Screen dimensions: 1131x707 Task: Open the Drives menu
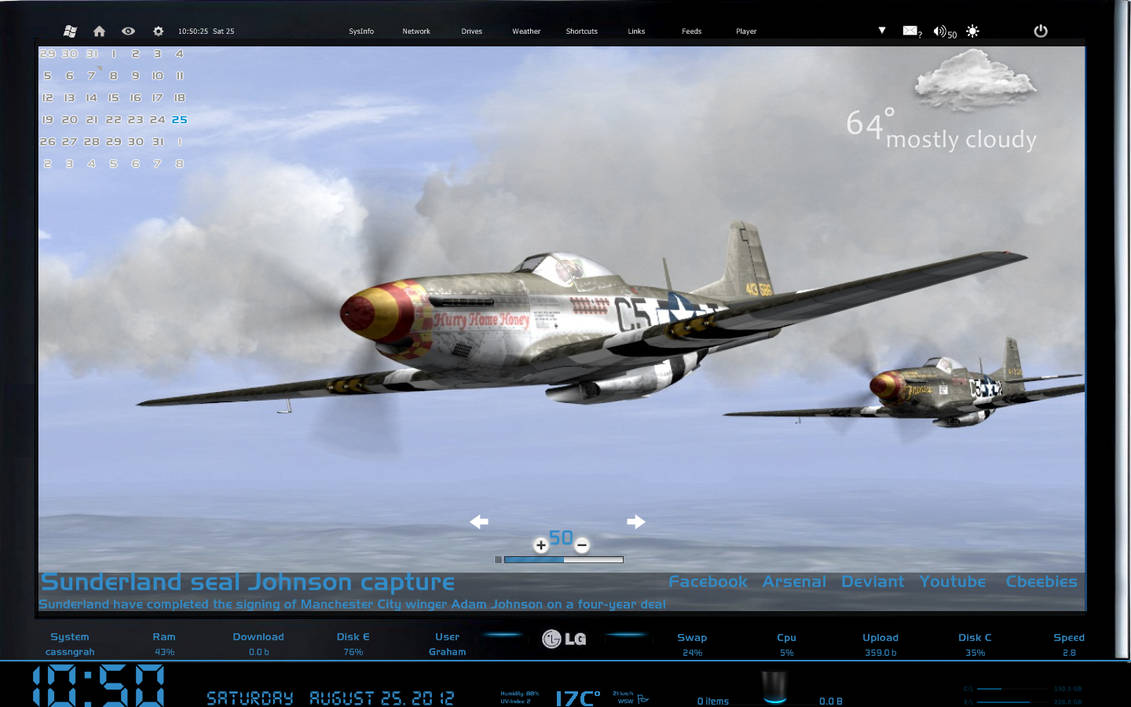point(472,31)
